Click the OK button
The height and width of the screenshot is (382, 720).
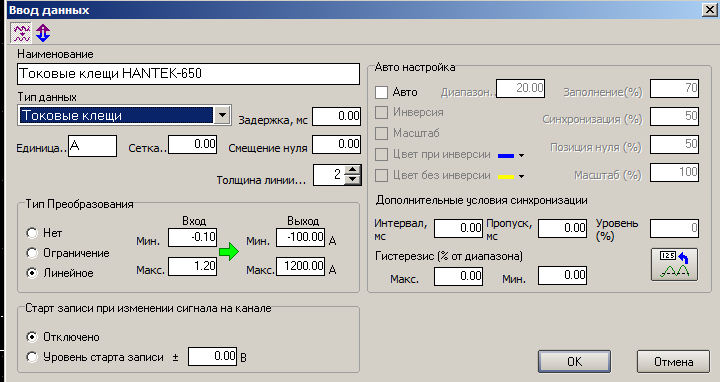tap(574, 362)
